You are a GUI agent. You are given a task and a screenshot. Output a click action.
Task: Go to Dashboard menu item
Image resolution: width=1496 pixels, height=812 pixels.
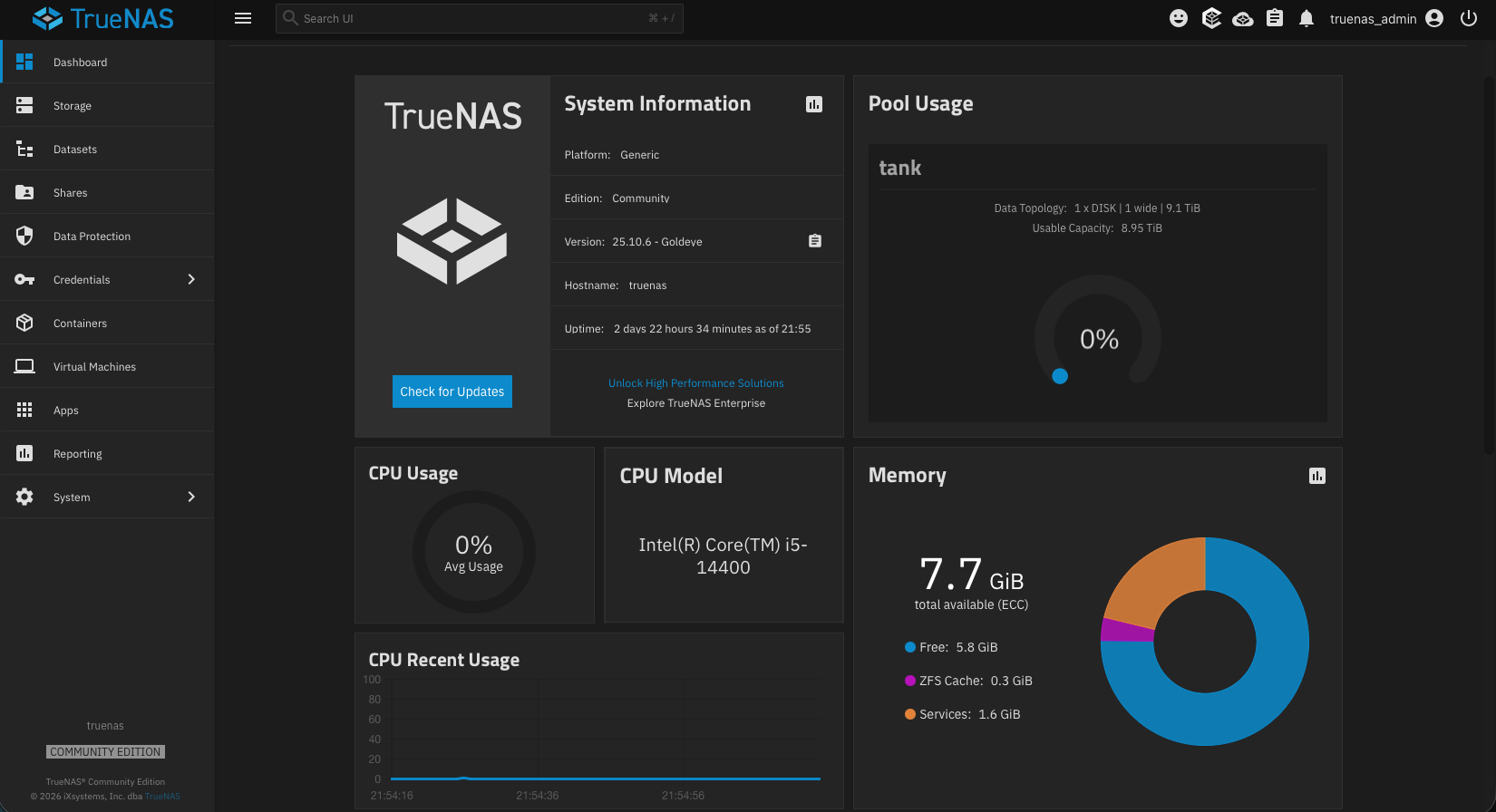point(107,62)
